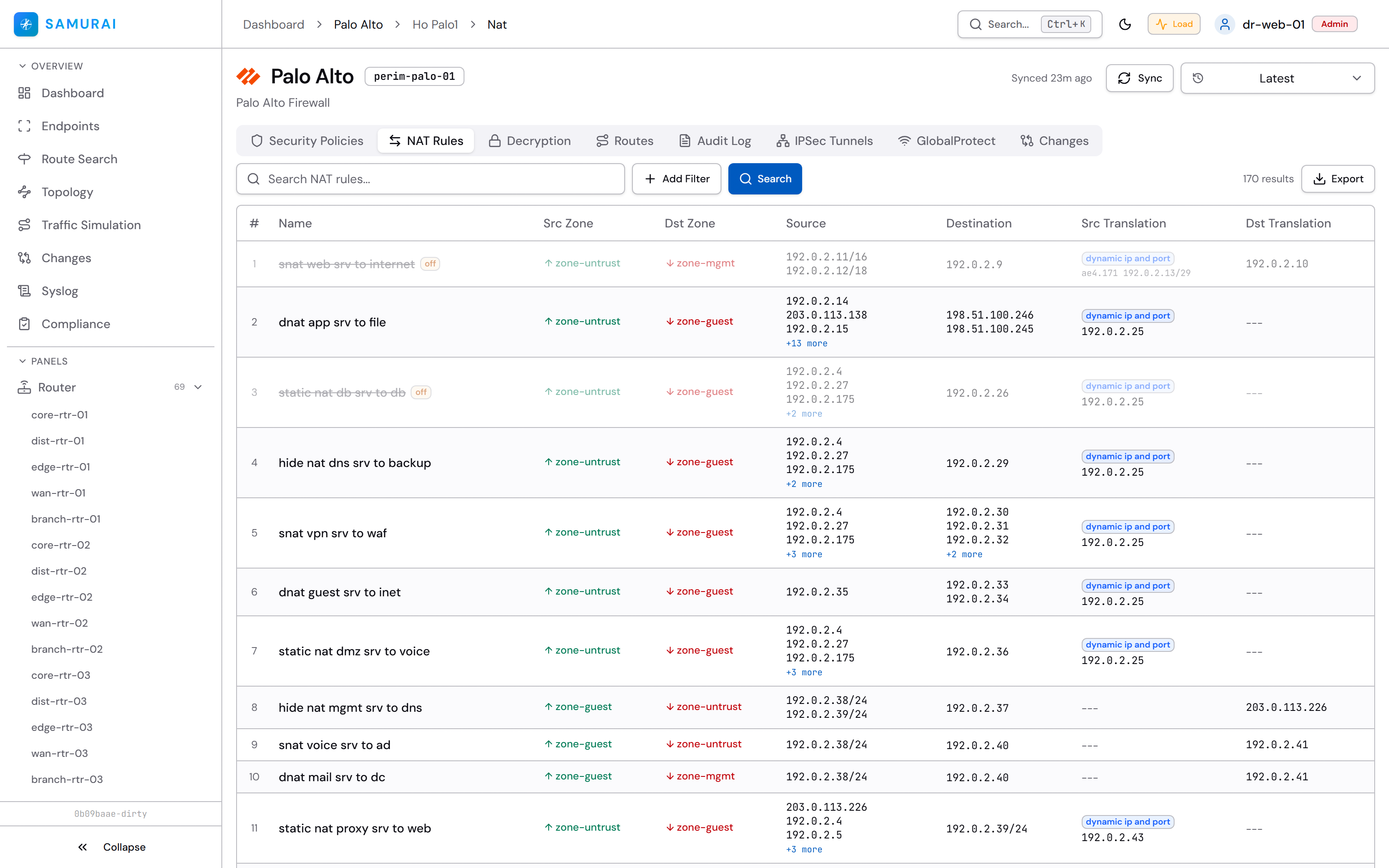
Task: Export the NAT rules results
Action: coord(1337,178)
